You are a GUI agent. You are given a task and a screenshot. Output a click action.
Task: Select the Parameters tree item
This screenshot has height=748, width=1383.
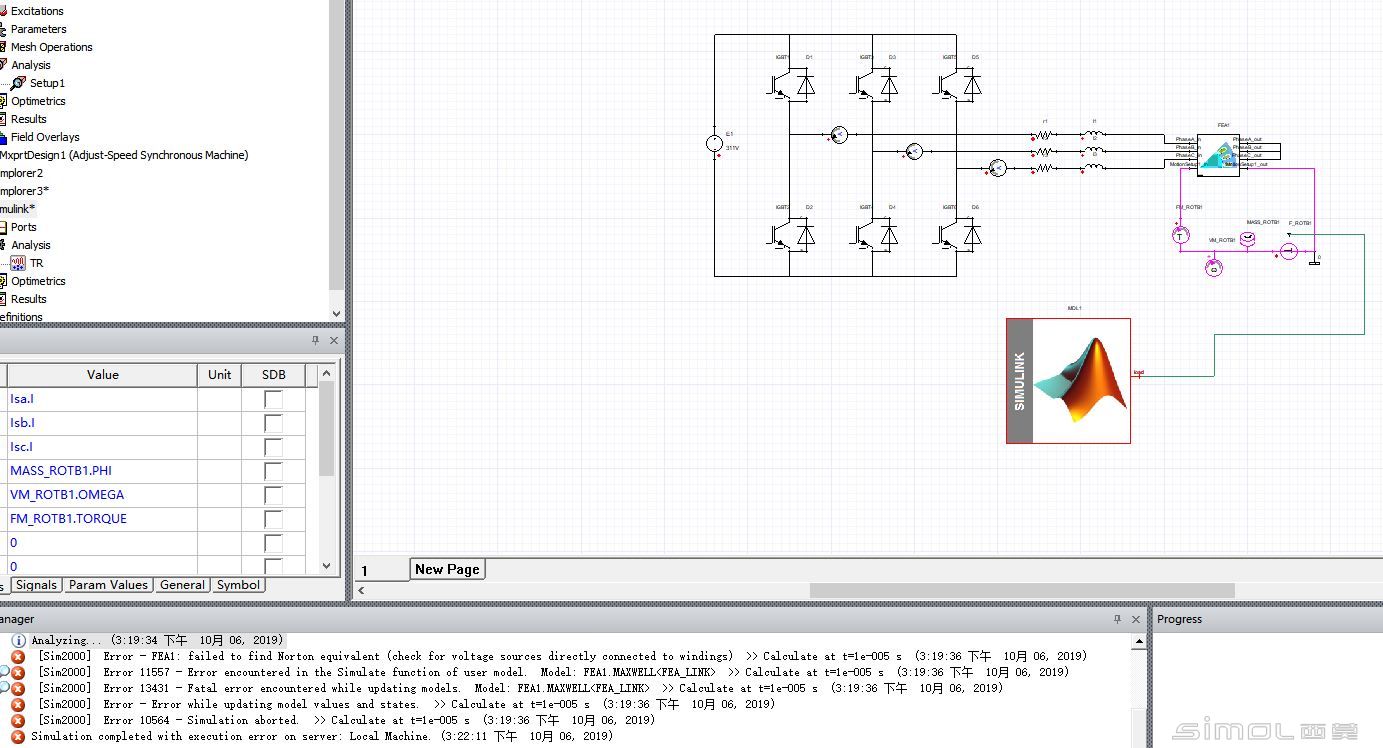(39, 29)
